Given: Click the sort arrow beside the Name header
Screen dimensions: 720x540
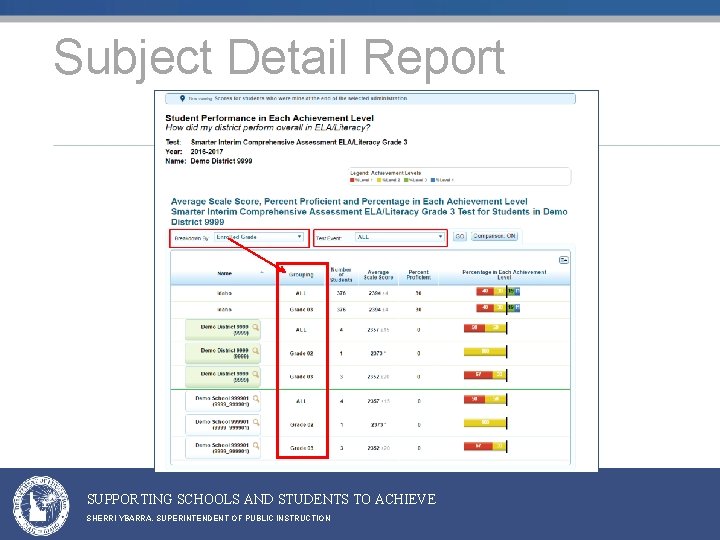Looking at the screenshot, I should click(262, 272).
